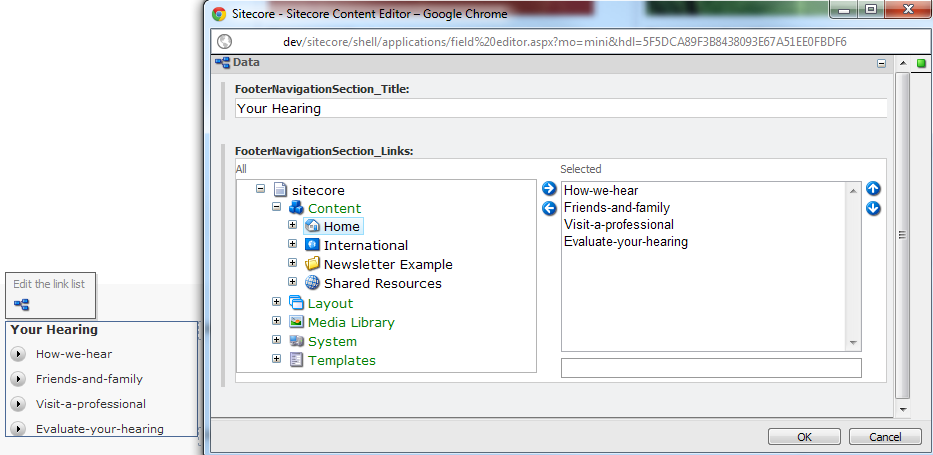Click editor scrollbar down arrow
Viewport: 933px width, 455px height.
[903, 410]
